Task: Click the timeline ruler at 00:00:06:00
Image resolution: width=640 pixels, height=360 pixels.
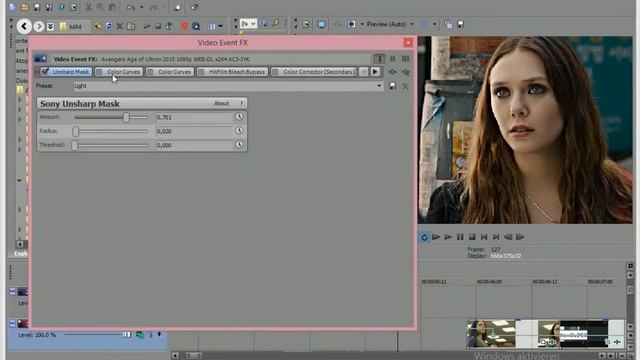Action: click(489, 282)
